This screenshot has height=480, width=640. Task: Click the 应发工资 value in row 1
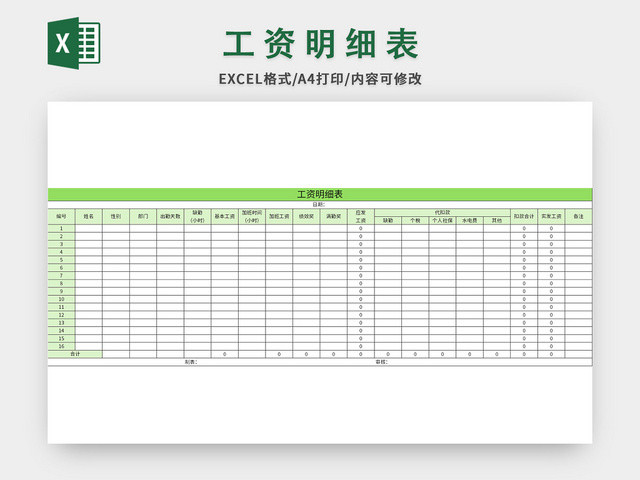pyautogui.click(x=361, y=229)
